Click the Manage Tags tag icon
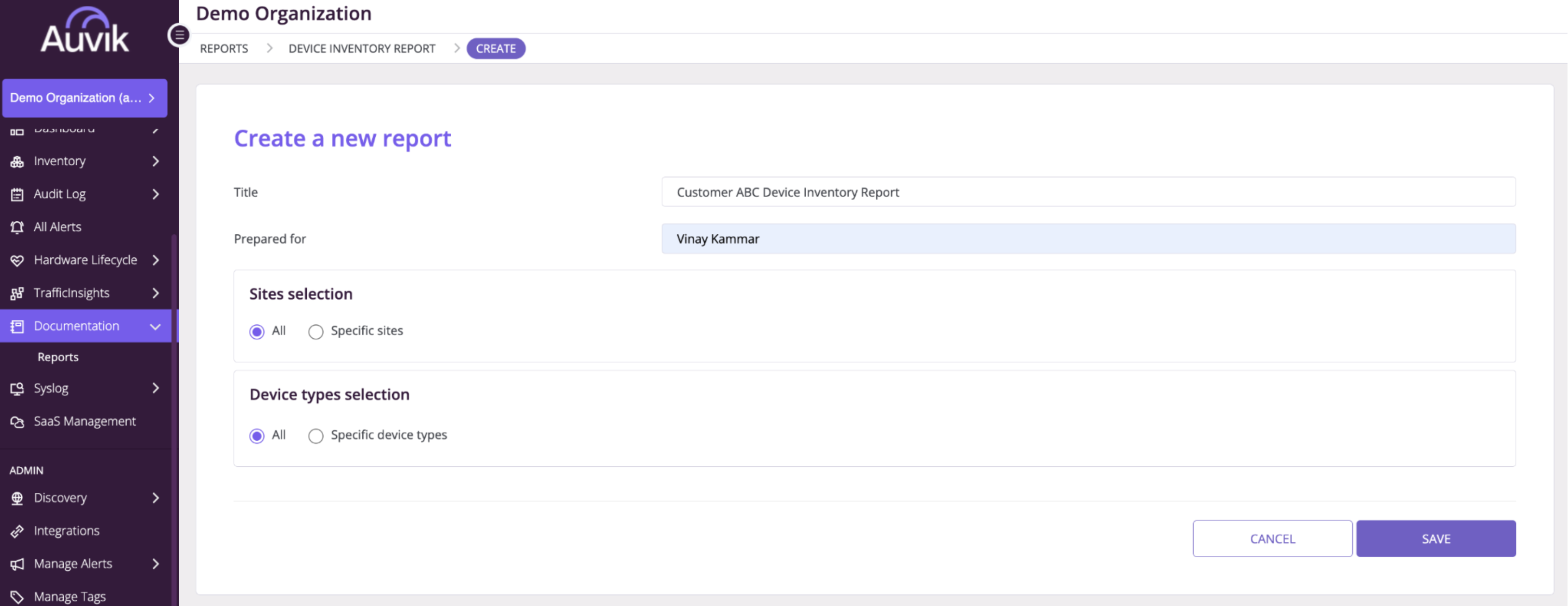This screenshot has width=1568, height=606. [17, 597]
